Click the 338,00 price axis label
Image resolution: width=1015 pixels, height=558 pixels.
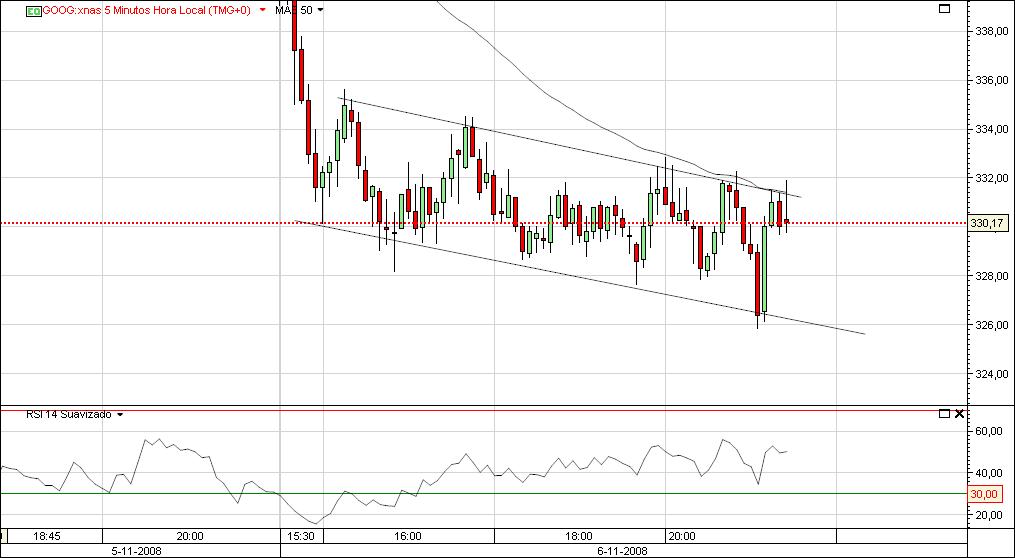[991, 31]
